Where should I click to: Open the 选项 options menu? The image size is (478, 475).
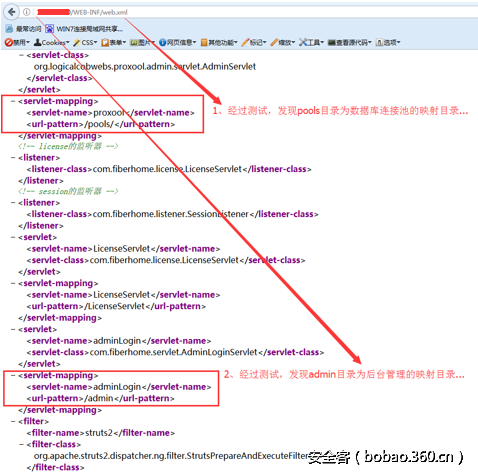point(388,42)
